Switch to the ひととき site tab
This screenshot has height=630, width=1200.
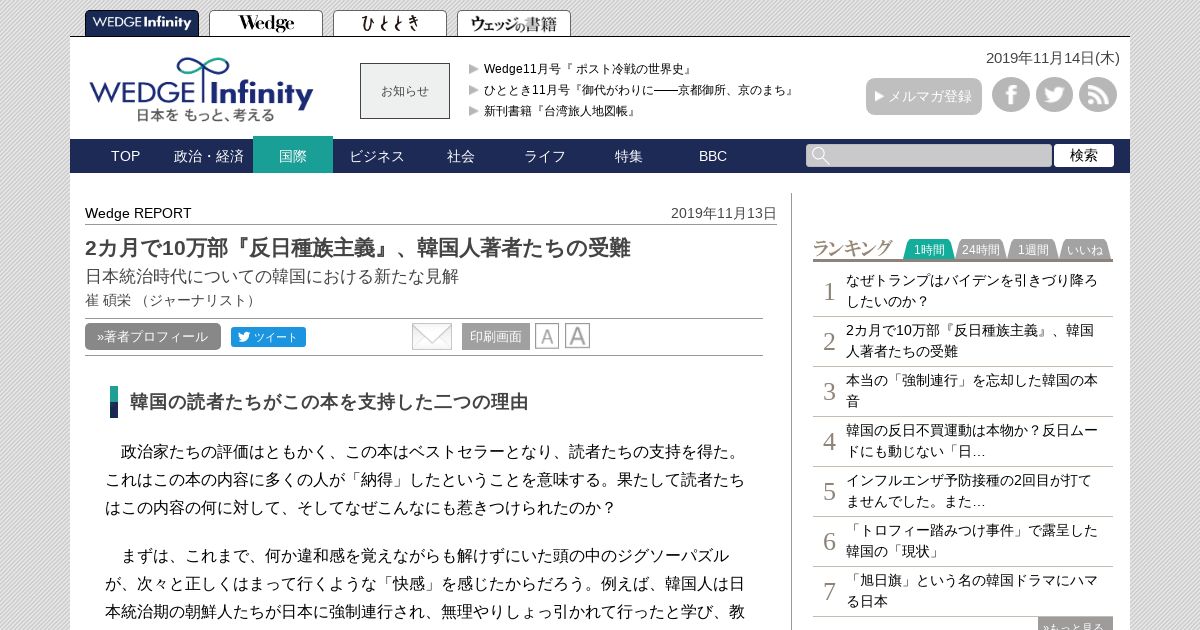(390, 23)
